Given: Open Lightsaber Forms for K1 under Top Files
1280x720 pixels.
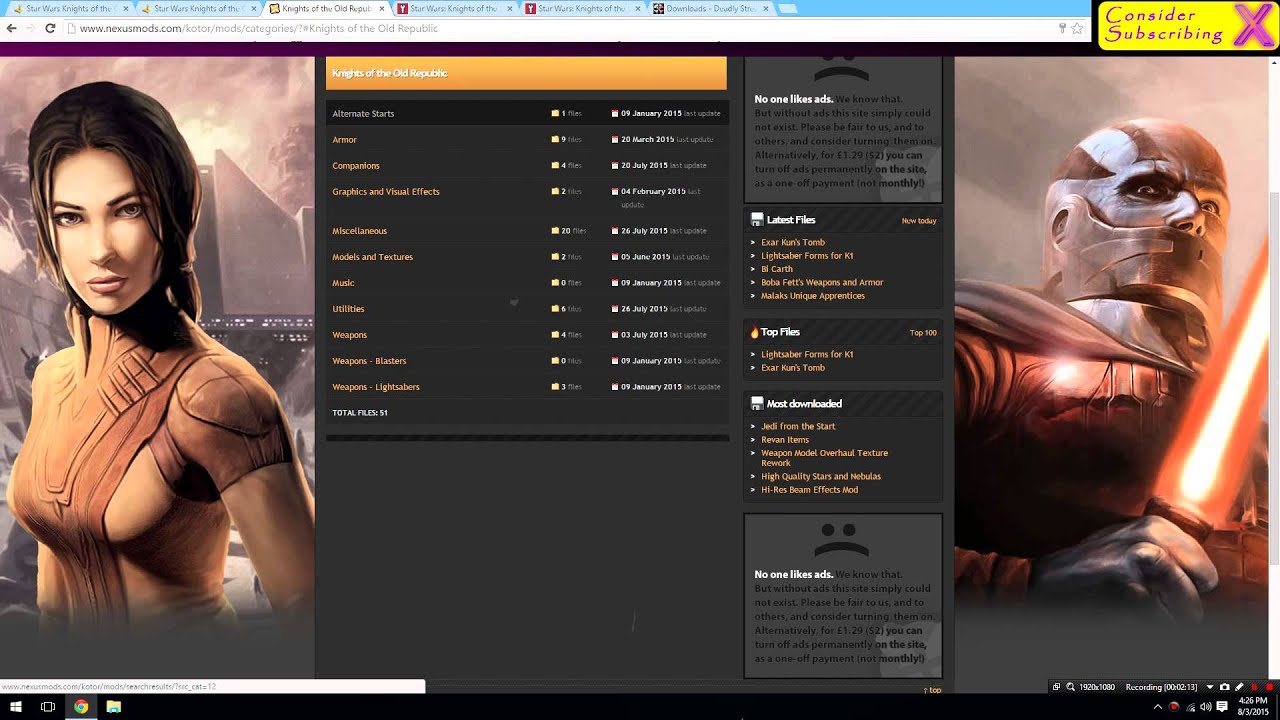Looking at the screenshot, I should pyautogui.click(x=807, y=354).
